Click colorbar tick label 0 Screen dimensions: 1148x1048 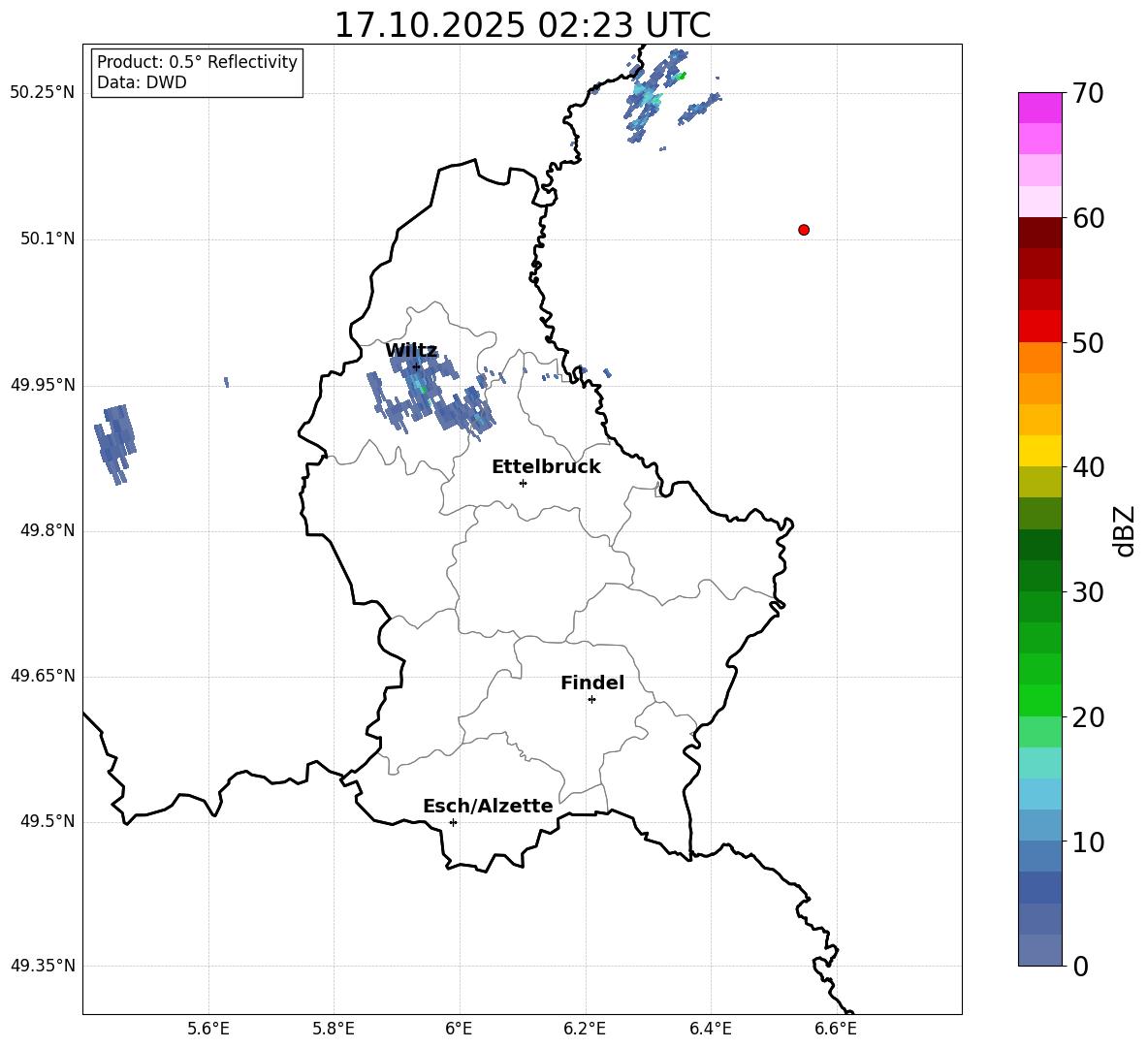(1081, 966)
